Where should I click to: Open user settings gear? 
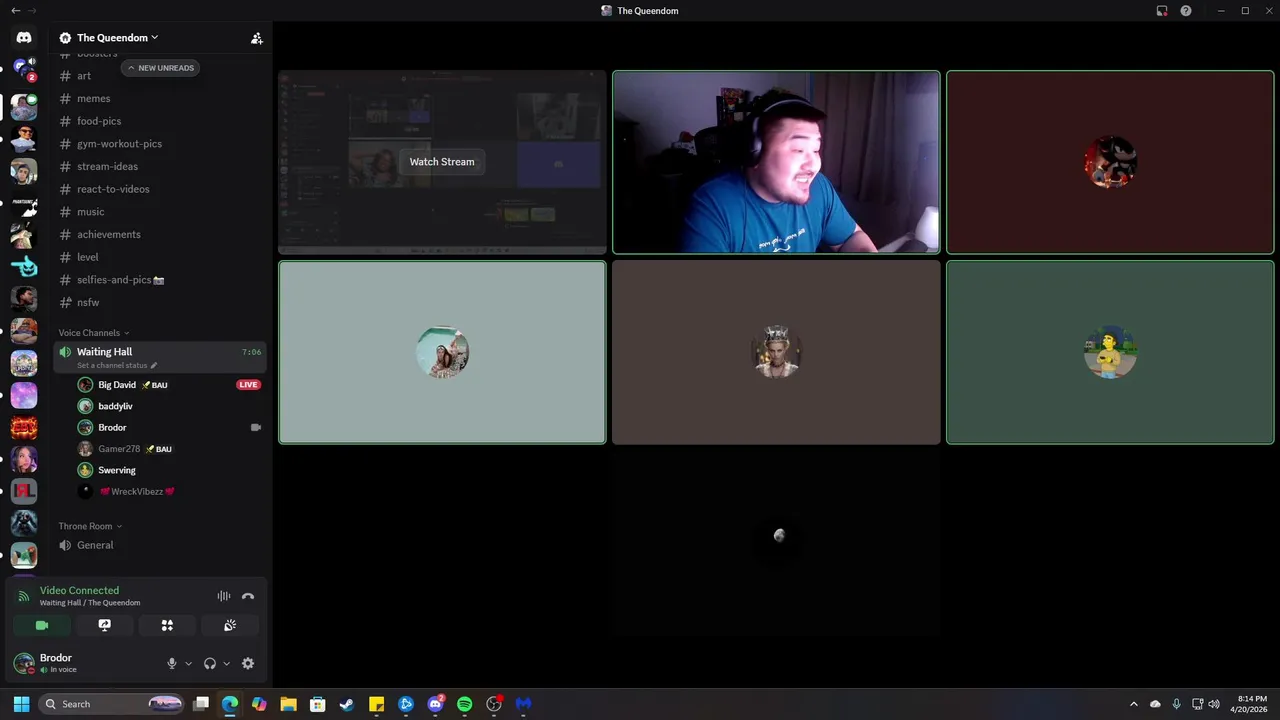click(x=248, y=663)
